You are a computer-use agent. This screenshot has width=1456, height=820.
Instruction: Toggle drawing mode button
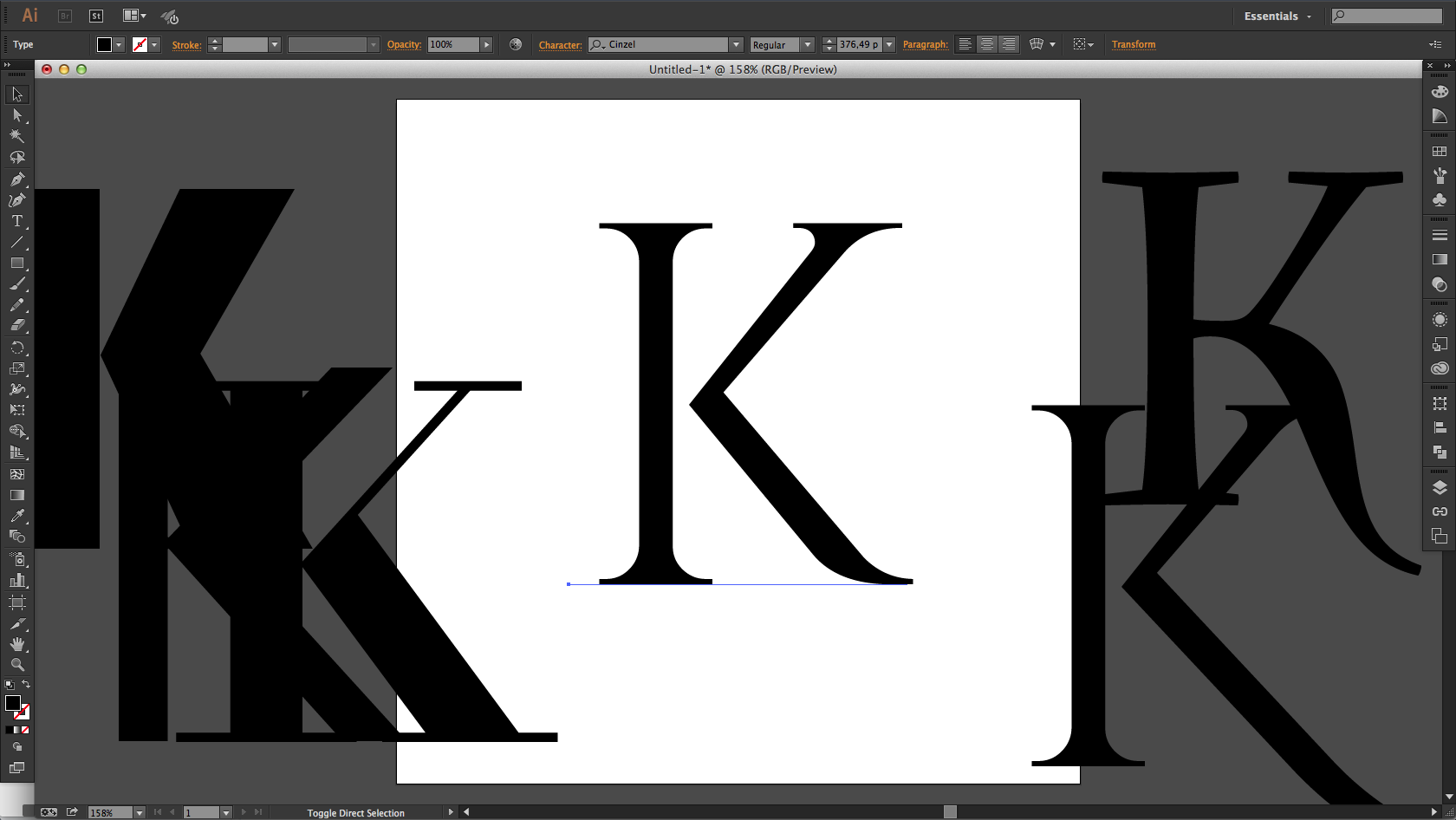pyautogui.click(x=17, y=747)
